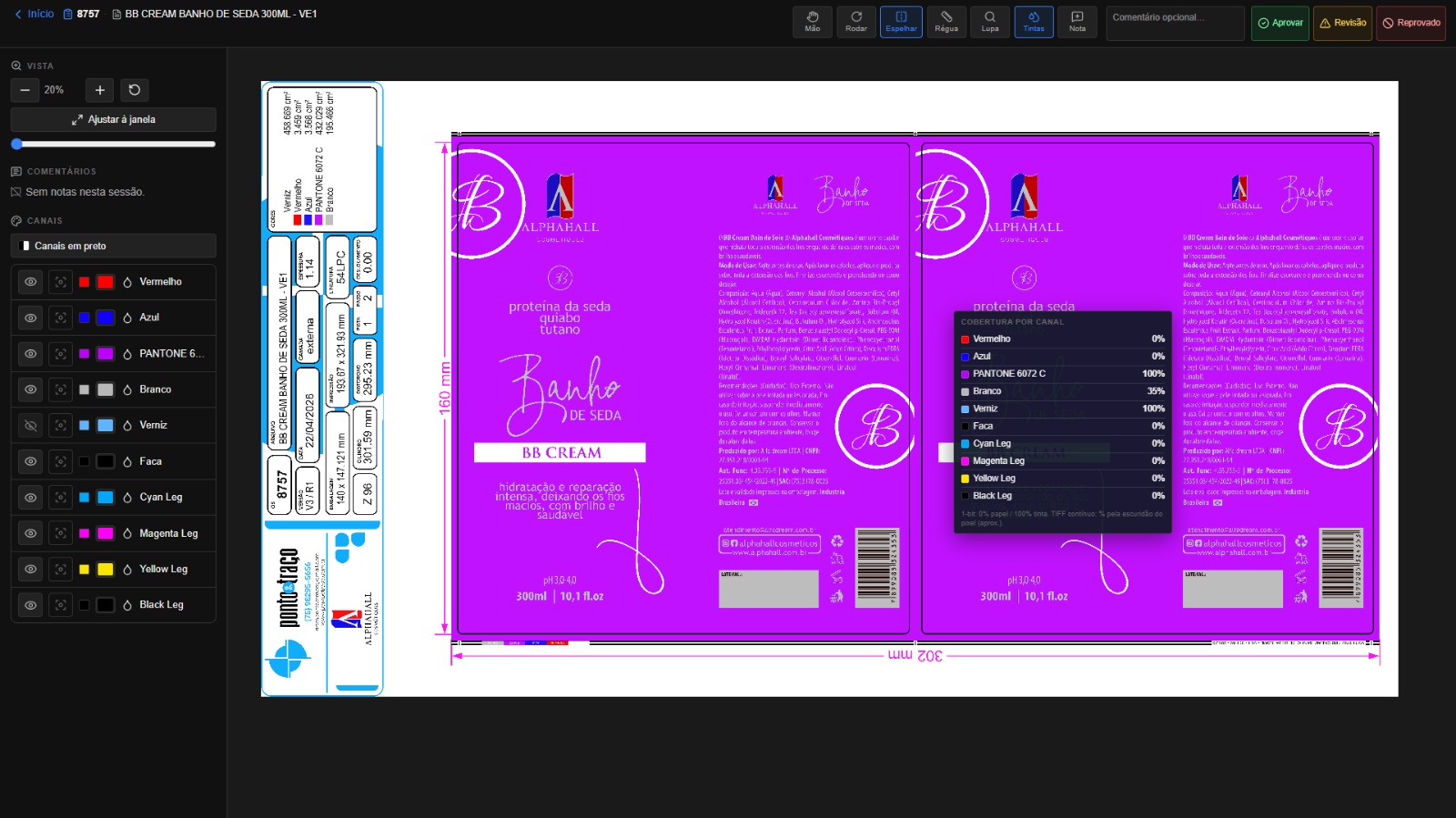Toggle the Tintas ink coverage tool
Screen dimensions: 1456x818
pyautogui.click(x=1034, y=22)
